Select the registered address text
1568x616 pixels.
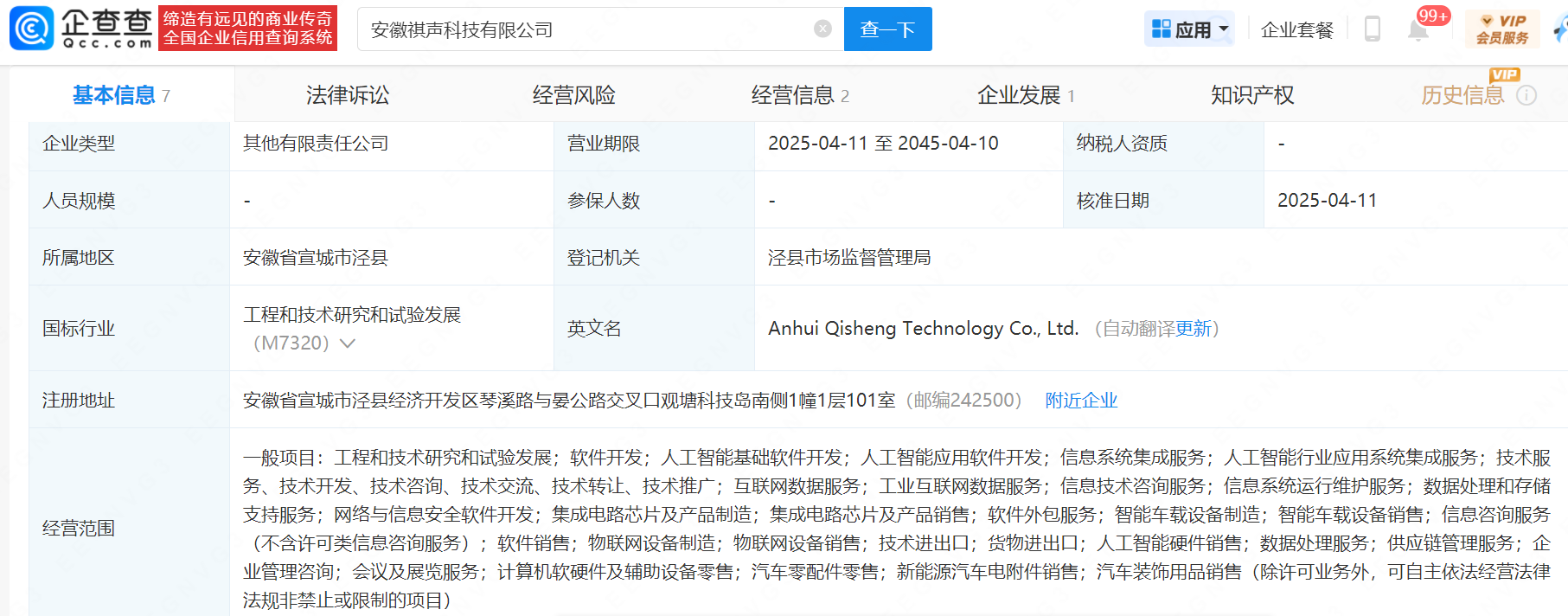coord(569,401)
